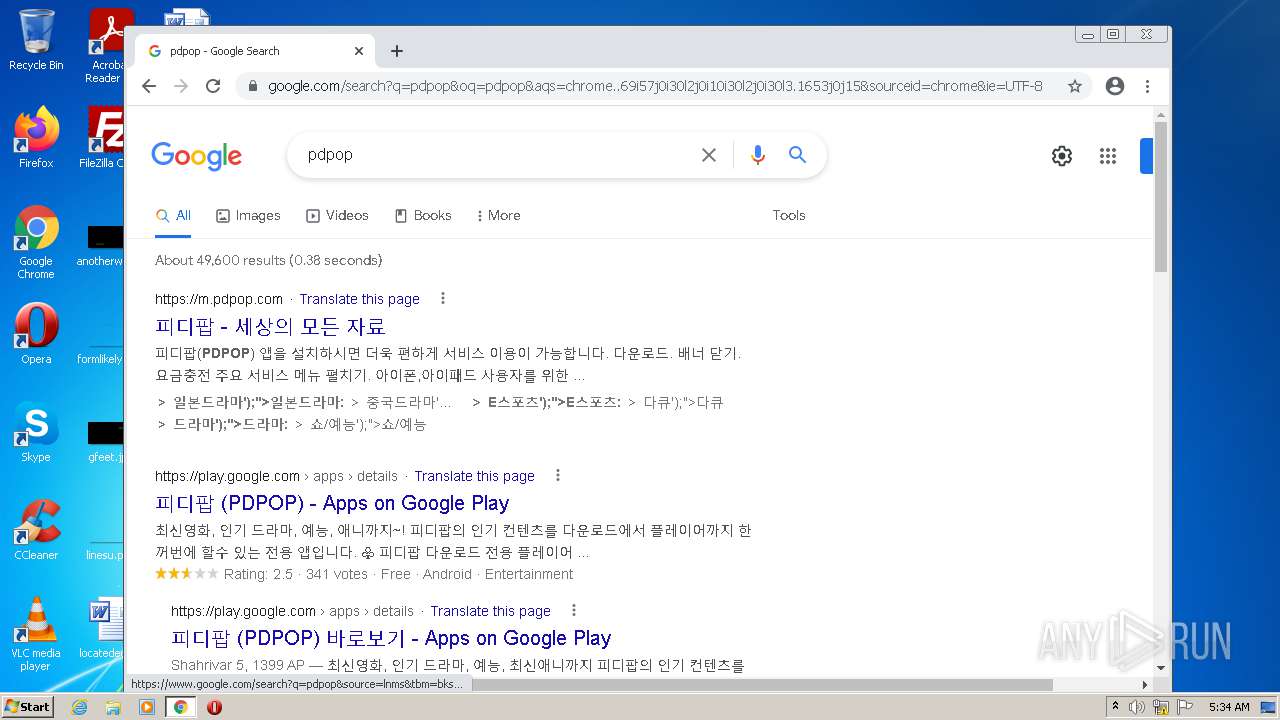This screenshot has height=720, width=1280.
Task: Start voice search with the microphone icon
Action: click(758, 155)
